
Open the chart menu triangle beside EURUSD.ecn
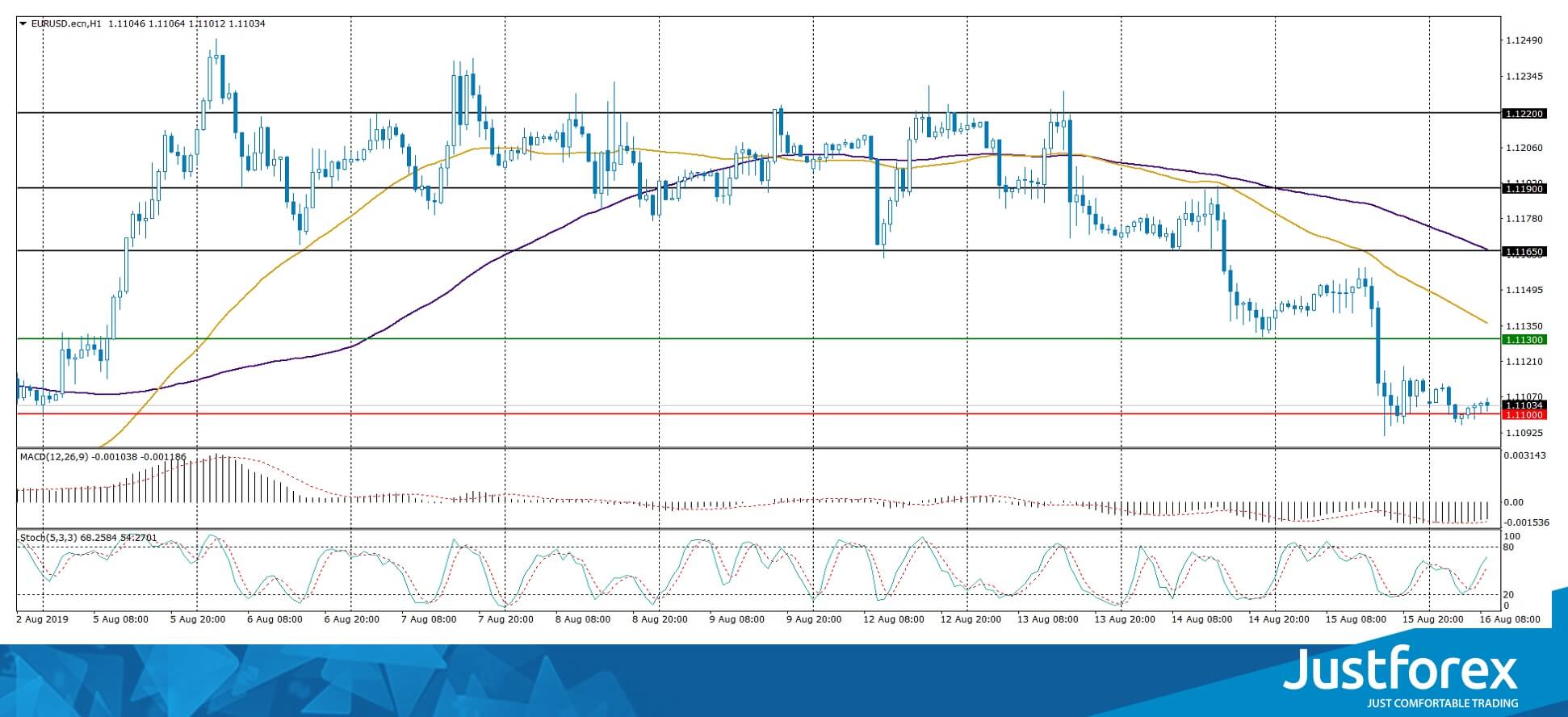(23, 24)
